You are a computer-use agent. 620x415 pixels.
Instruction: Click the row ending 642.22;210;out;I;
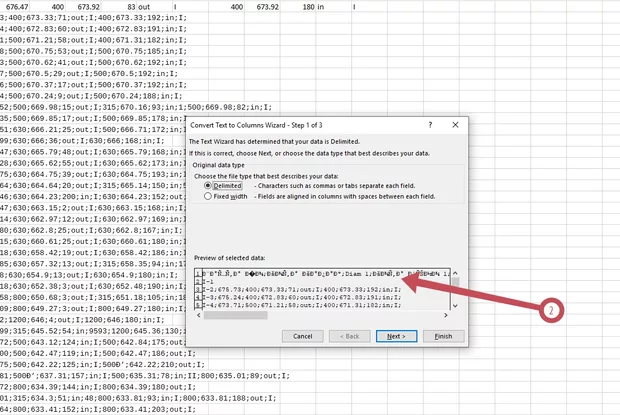[x=102, y=364]
